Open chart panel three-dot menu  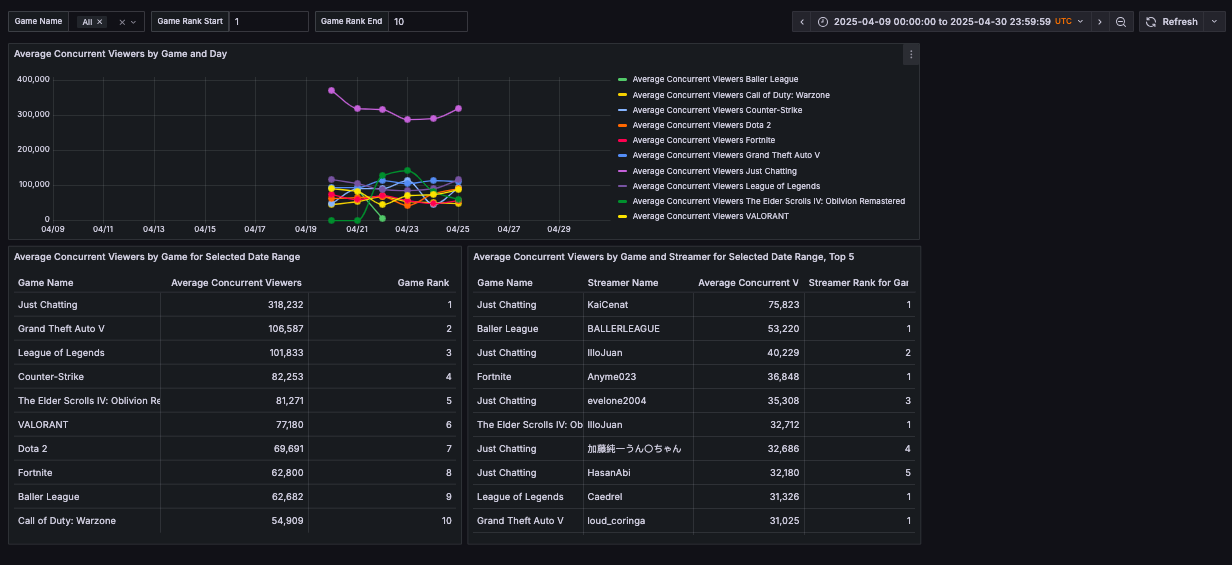tap(910, 55)
